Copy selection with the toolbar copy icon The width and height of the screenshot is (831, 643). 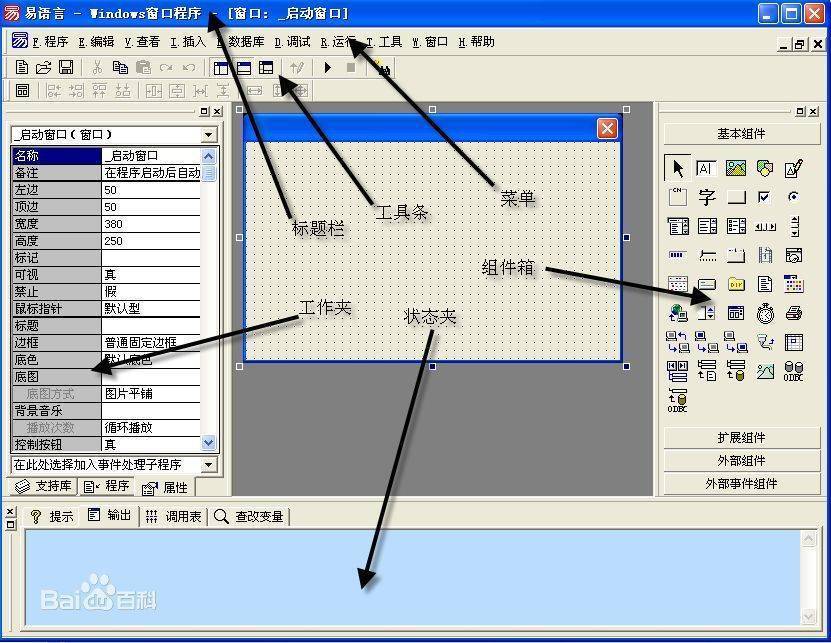[120, 67]
